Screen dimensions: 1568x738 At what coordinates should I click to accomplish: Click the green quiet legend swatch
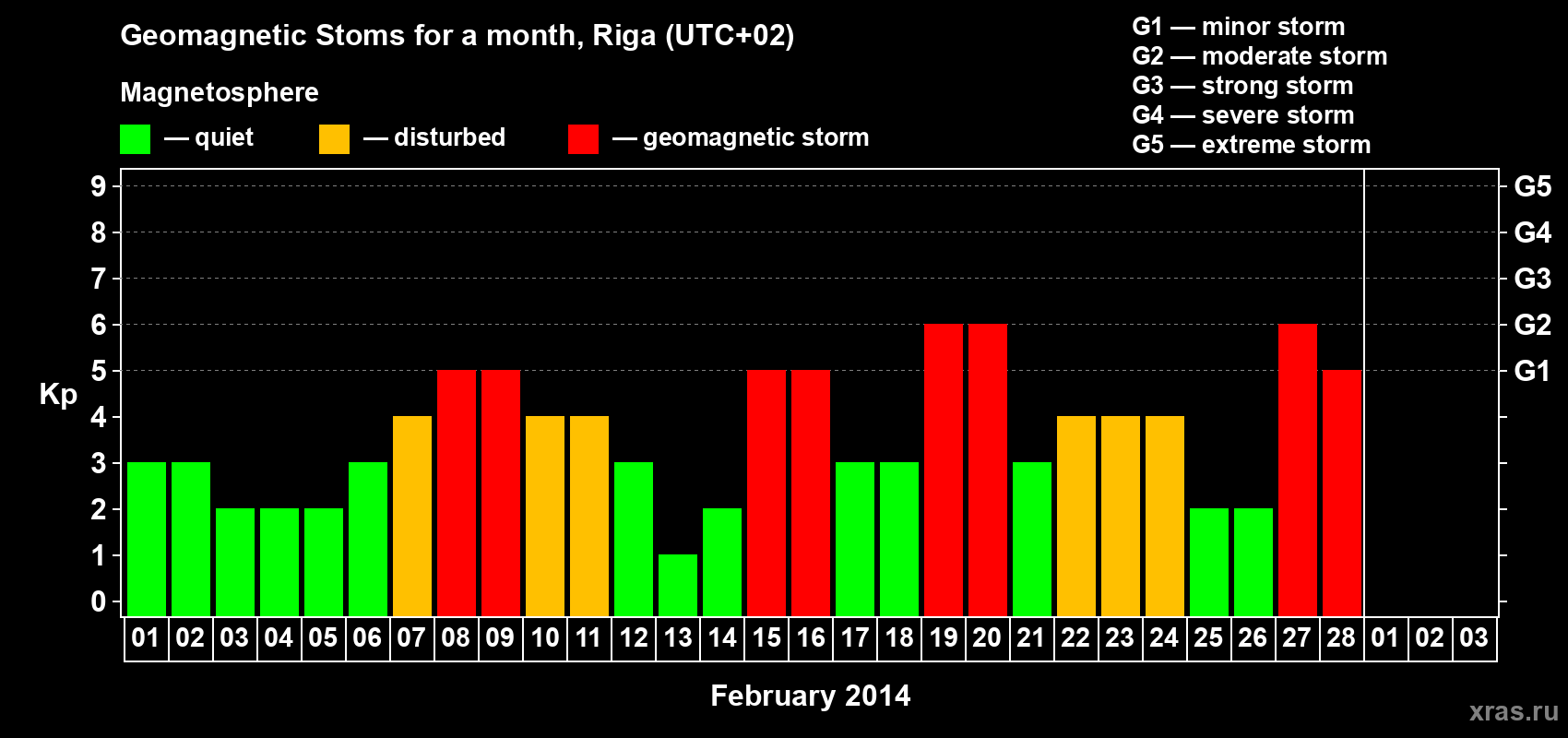coord(135,139)
